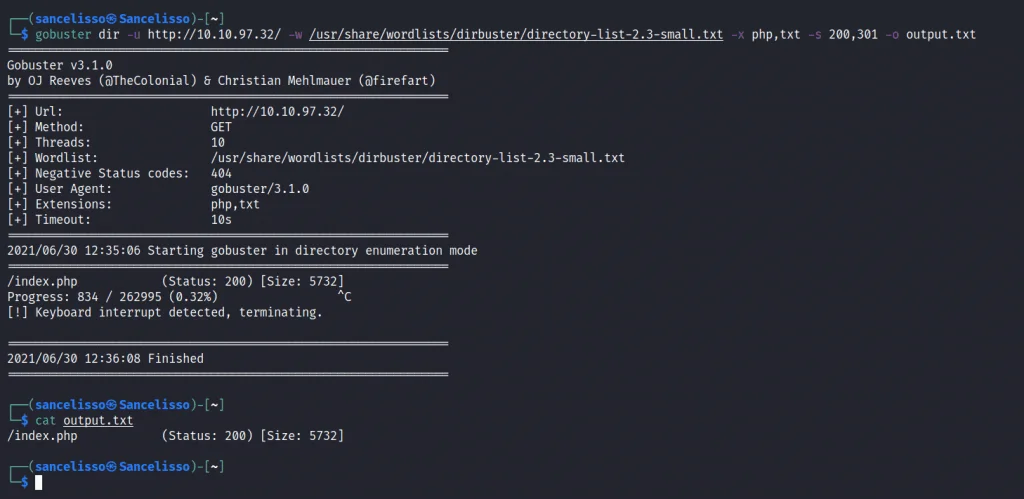This screenshot has width=1024, height=499.
Task: Click the underlined output.txt in the cat command
Action: point(97,421)
